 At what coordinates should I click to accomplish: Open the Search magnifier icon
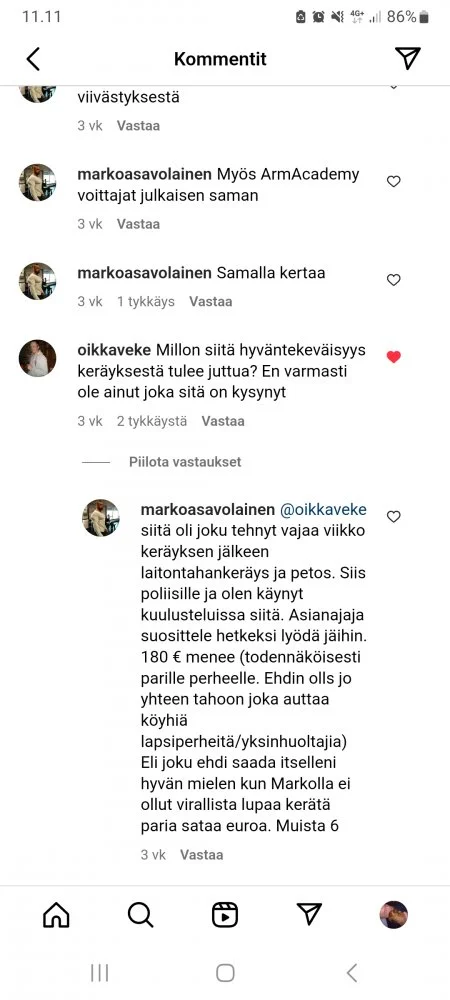[140, 915]
